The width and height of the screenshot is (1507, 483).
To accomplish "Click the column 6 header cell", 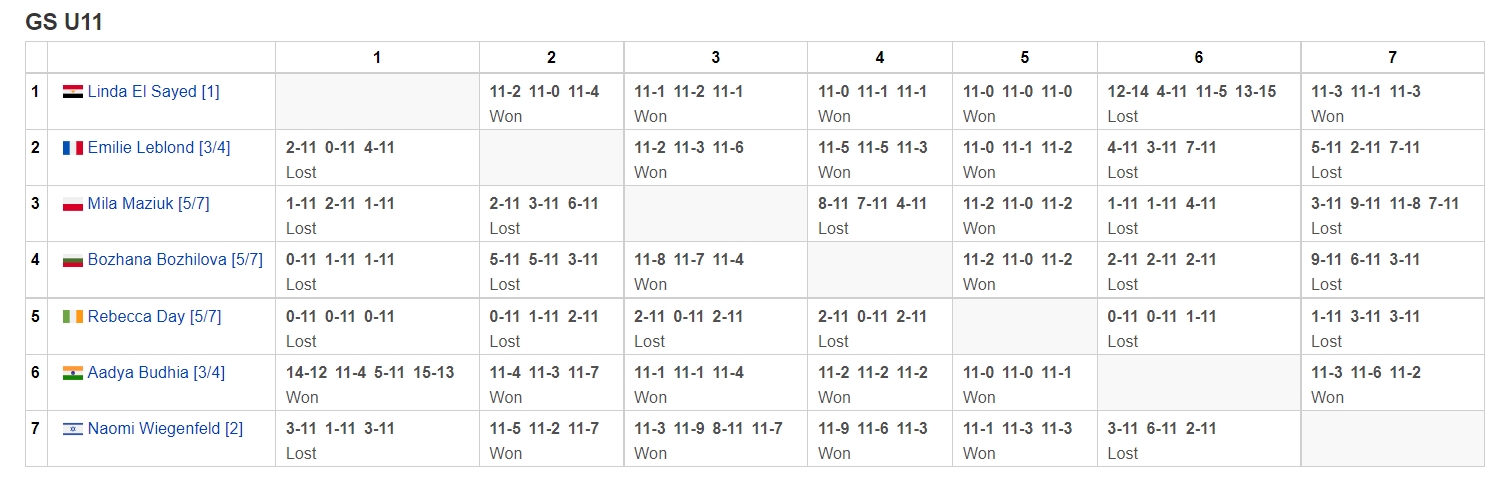I will tap(1198, 58).
